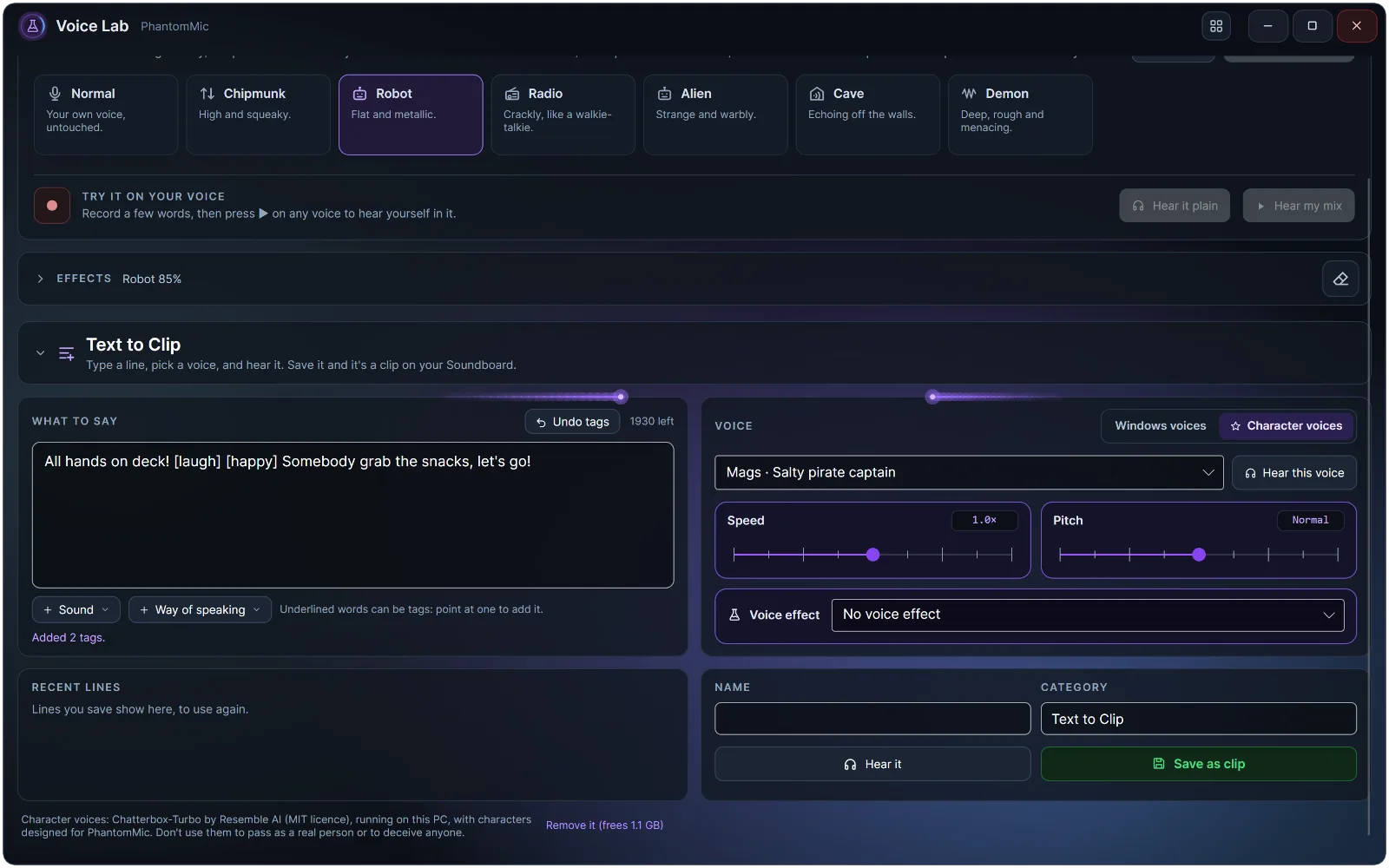Click the Speed slider handle
This screenshot has width=1389, height=868.
pos(873,555)
